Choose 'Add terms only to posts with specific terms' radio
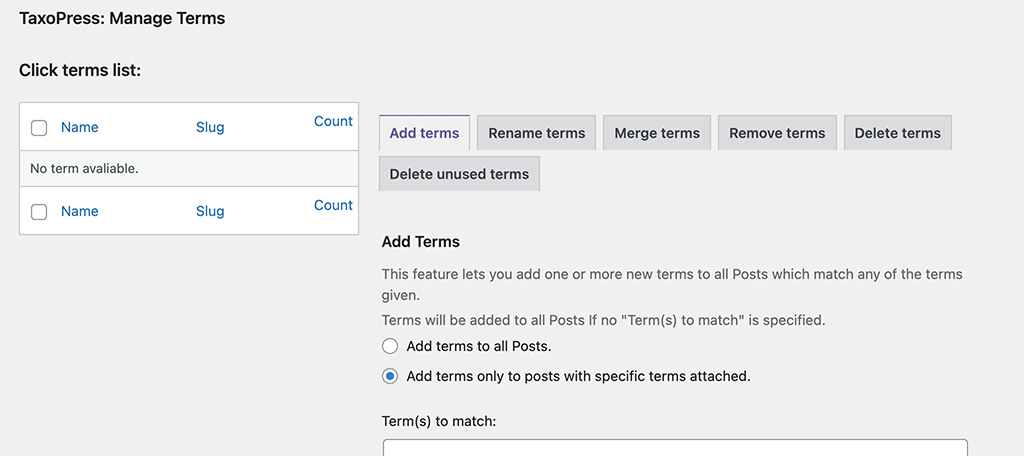Image resolution: width=1024 pixels, height=456 pixels. click(390, 376)
